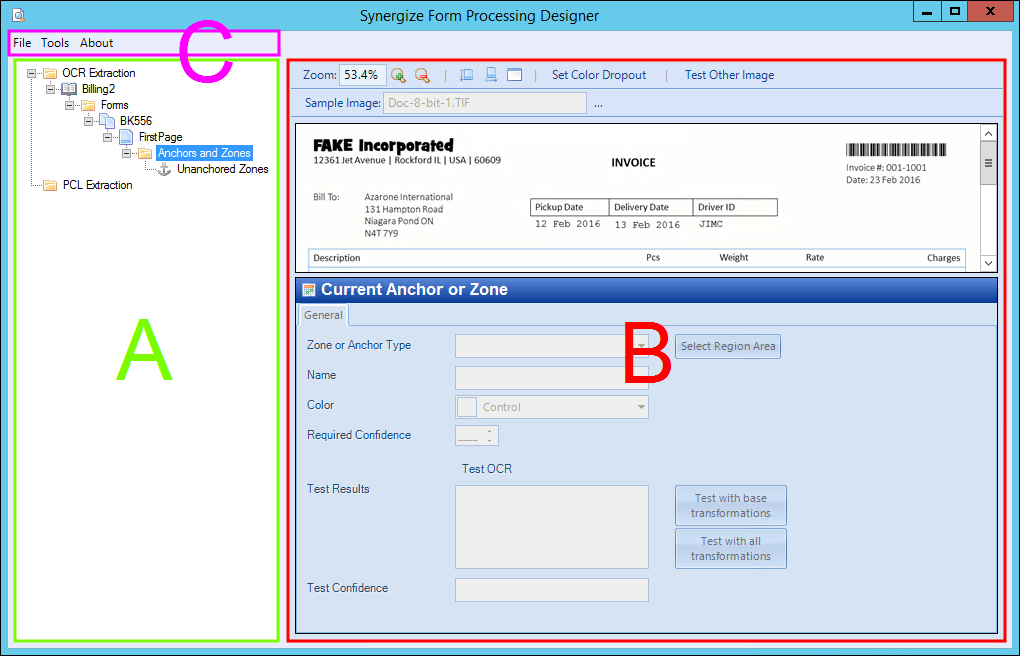1020x656 pixels.
Task: Switch to the General tab
Action: point(323,315)
